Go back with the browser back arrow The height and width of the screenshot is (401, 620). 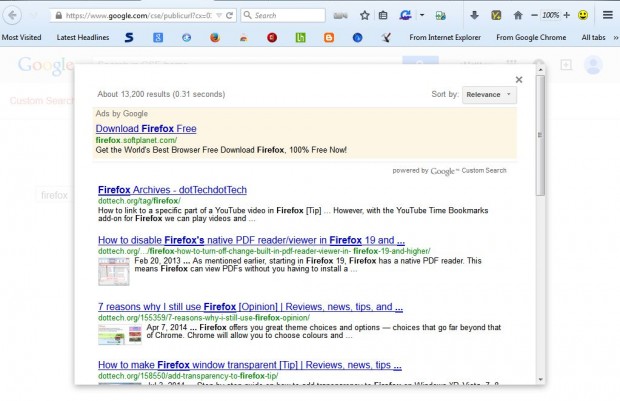pyautogui.click(x=12, y=15)
